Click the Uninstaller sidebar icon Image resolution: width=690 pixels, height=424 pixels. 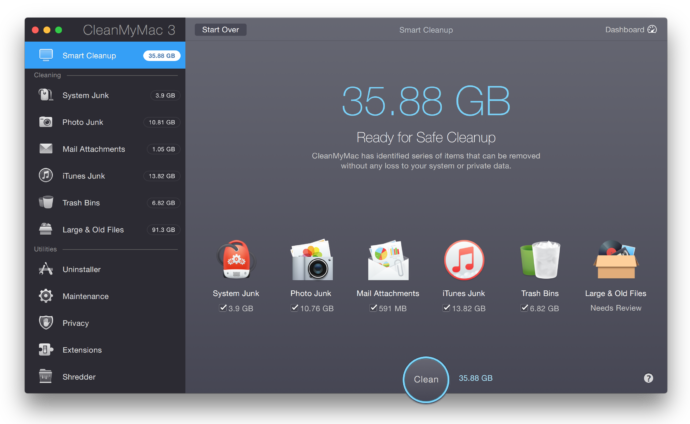(46, 269)
